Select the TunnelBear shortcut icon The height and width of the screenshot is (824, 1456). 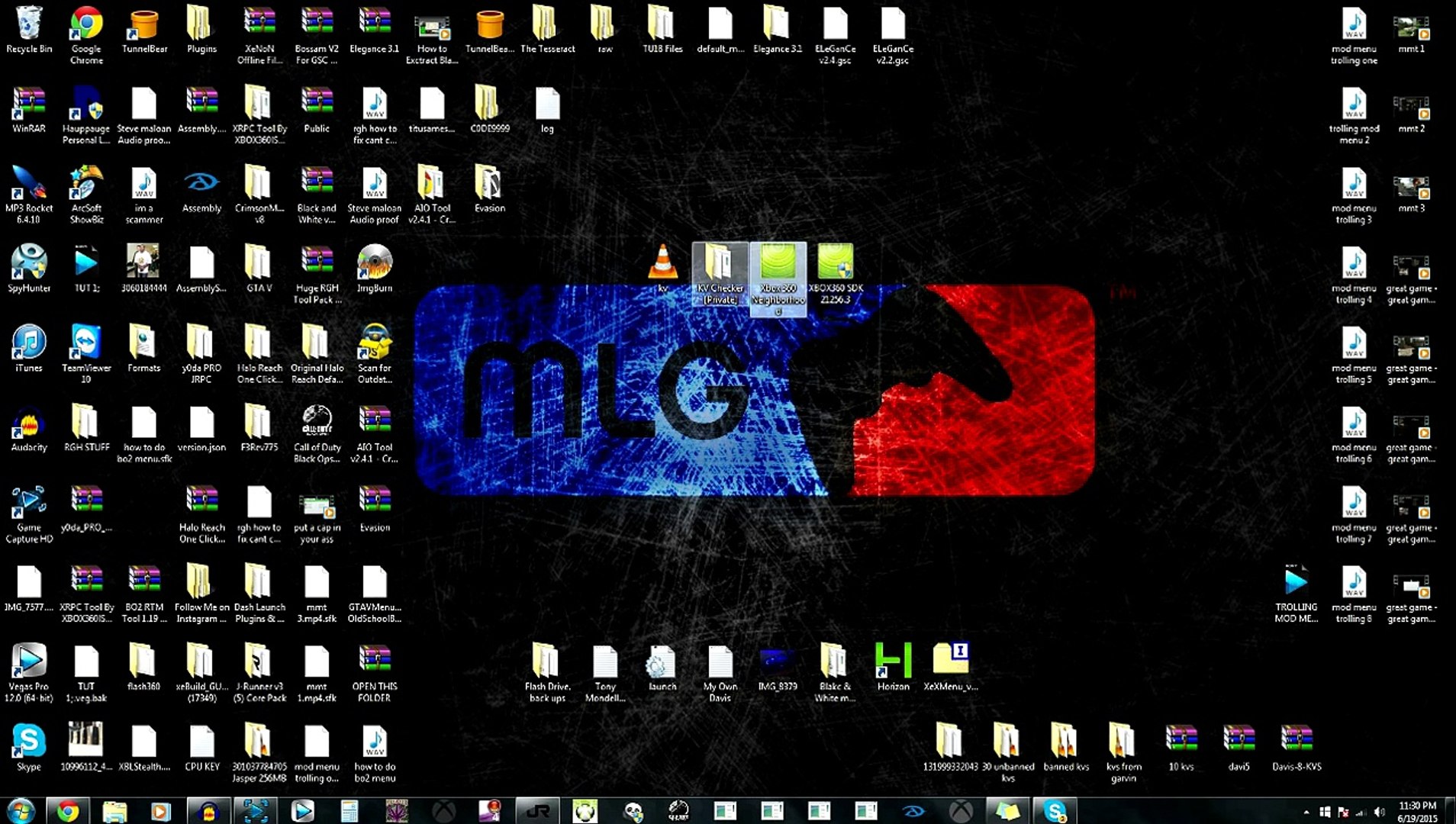click(x=144, y=31)
